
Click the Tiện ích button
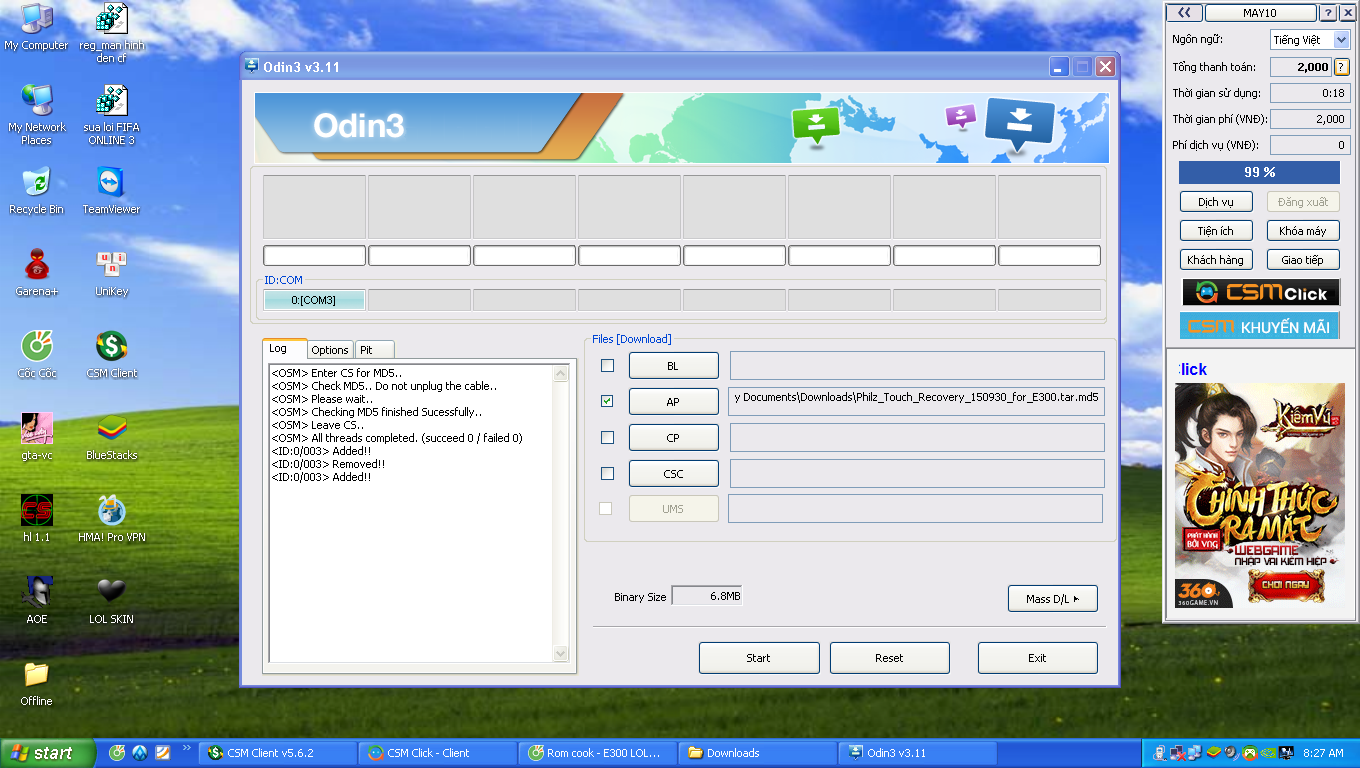(1216, 231)
